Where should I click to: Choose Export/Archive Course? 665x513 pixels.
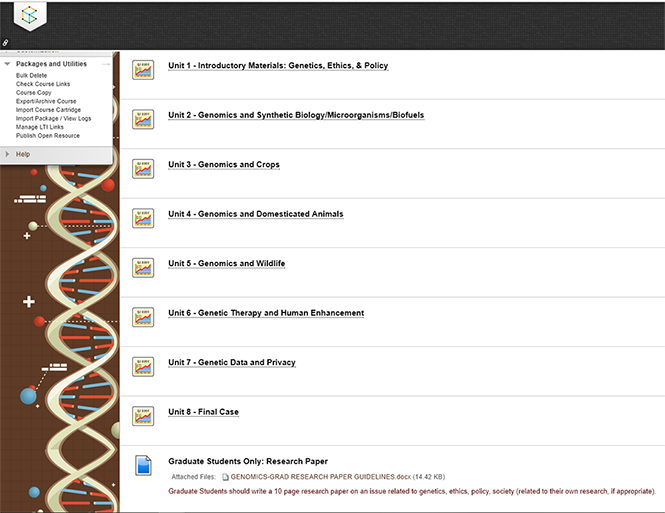point(46,101)
